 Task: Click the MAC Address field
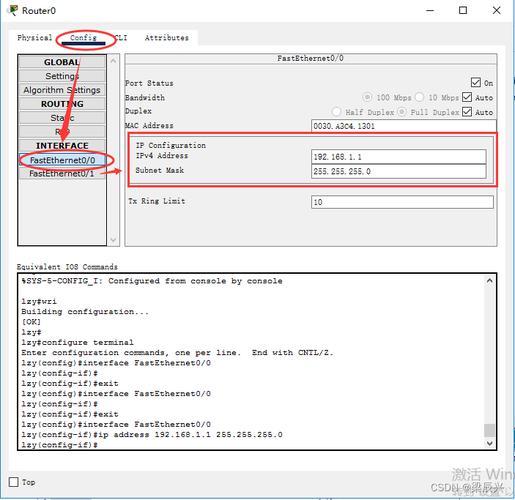403,126
